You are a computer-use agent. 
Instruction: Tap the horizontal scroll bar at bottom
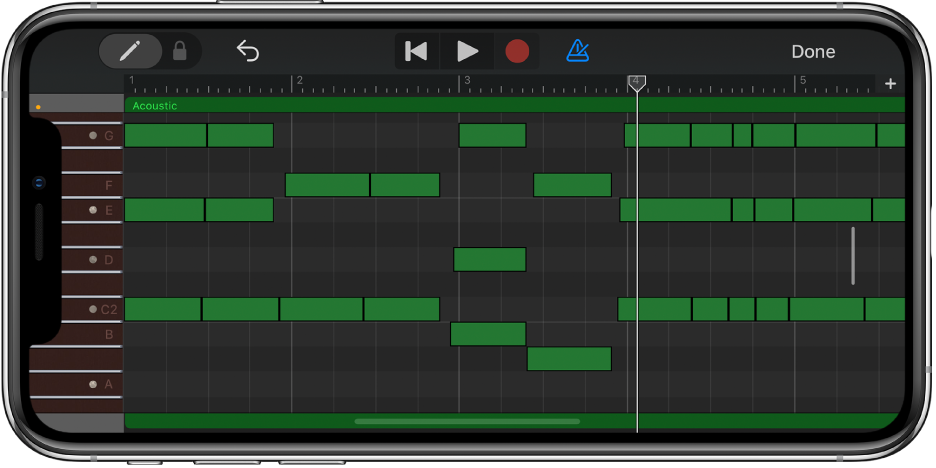[x=467, y=421]
